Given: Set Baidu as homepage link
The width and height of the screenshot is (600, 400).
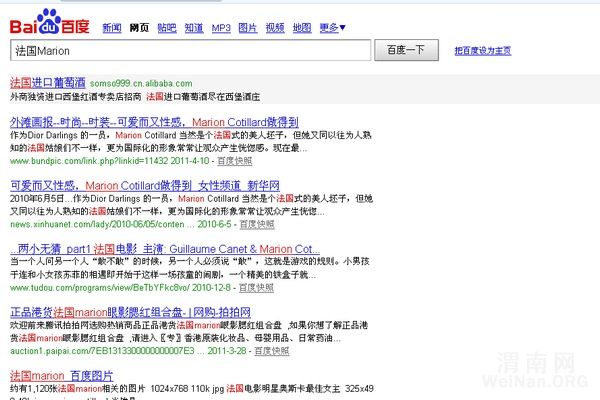Looking at the screenshot, I should tap(483, 51).
